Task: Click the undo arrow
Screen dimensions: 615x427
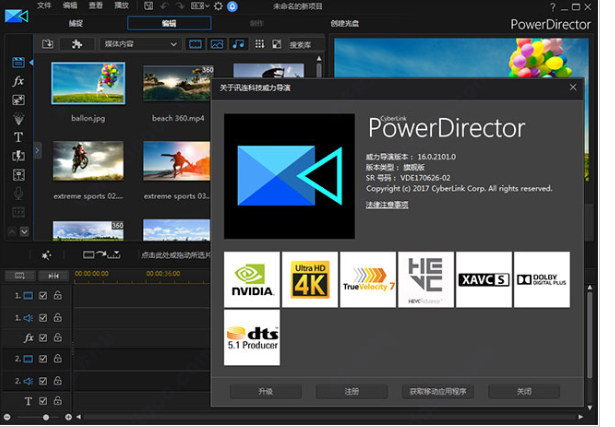Action: tap(164, 6)
